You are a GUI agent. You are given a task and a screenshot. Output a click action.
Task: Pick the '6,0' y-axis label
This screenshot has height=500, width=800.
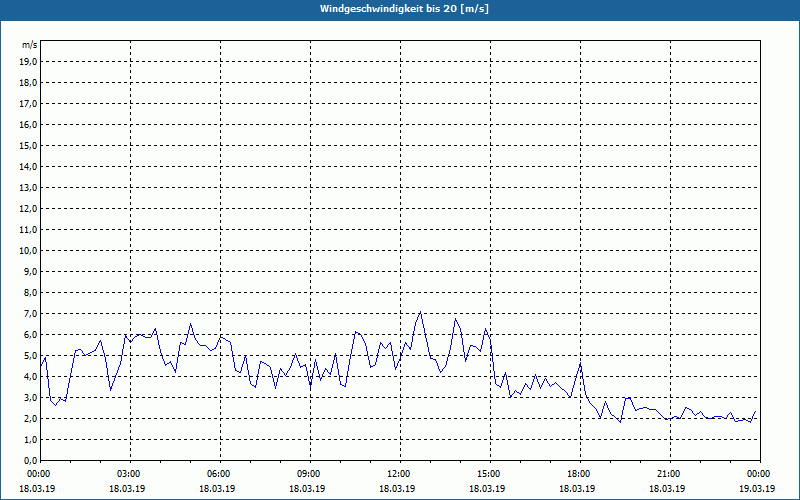tap(30, 335)
